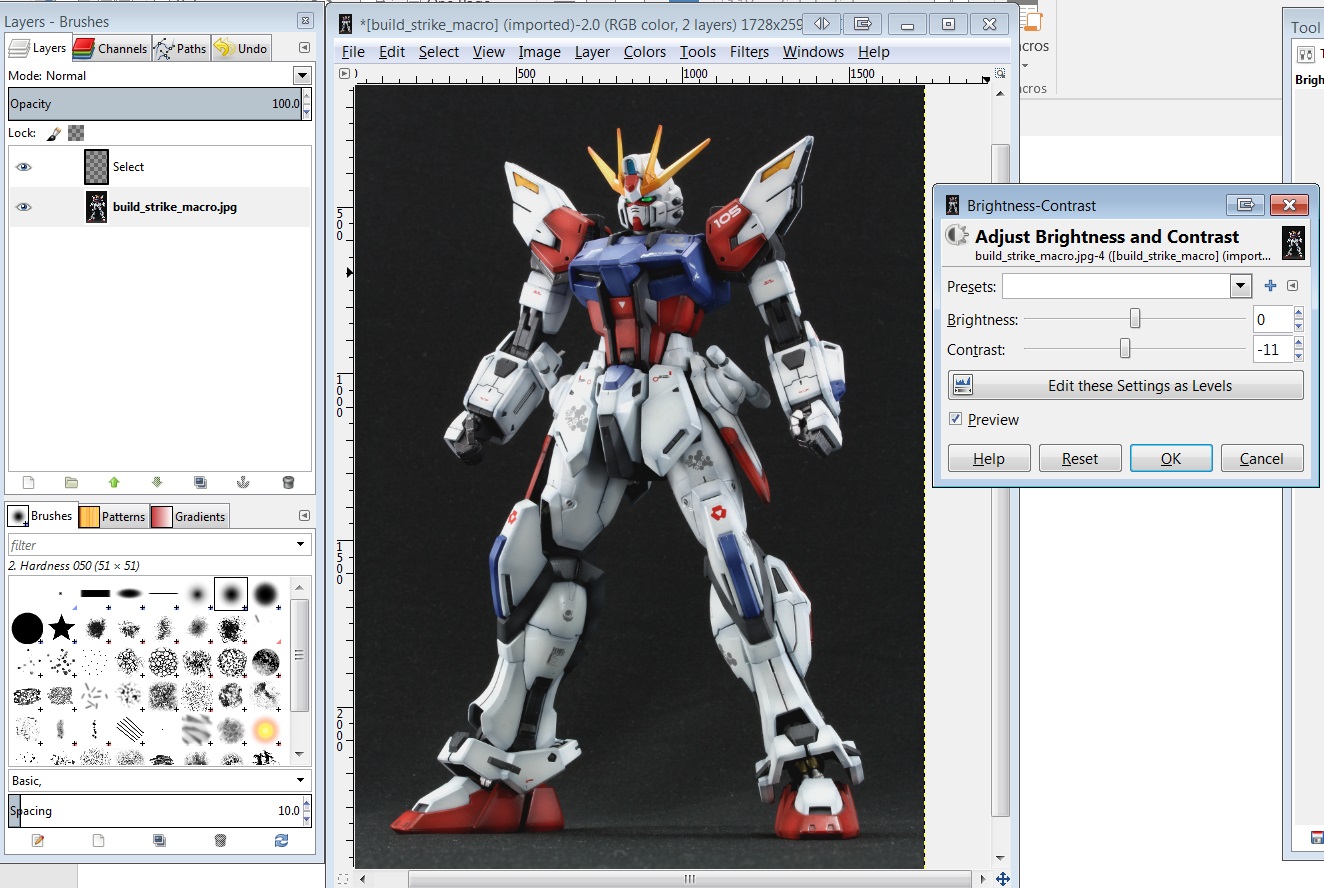Raise the selected layer with green up arrow
This screenshot has height=888, width=1324.
click(x=114, y=482)
